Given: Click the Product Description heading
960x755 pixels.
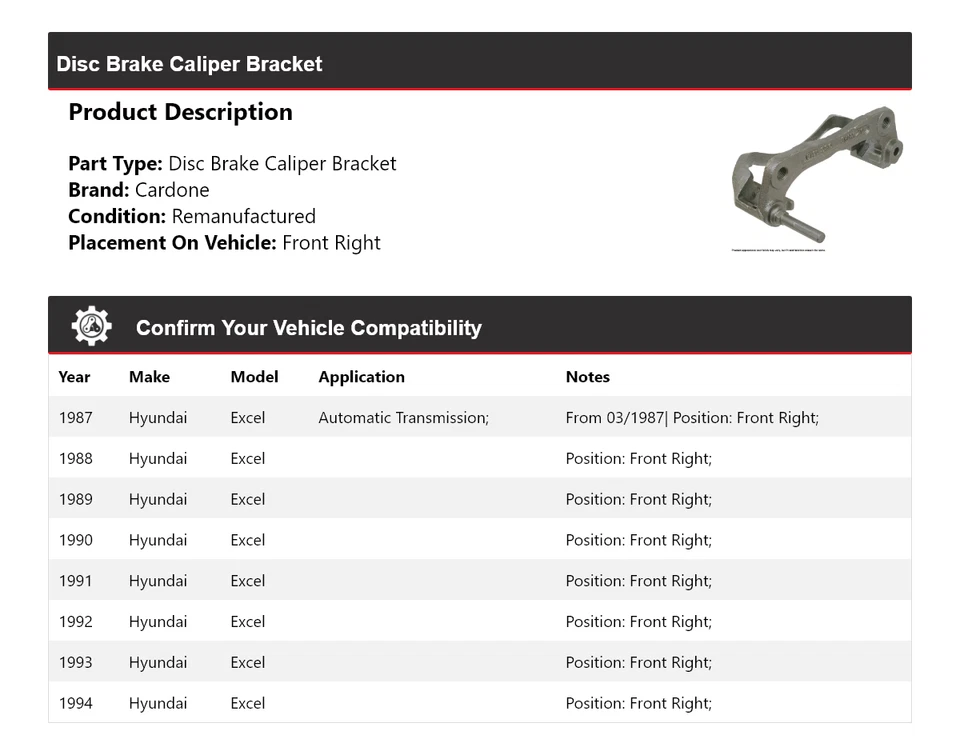Looking at the screenshot, I should 180,112.
